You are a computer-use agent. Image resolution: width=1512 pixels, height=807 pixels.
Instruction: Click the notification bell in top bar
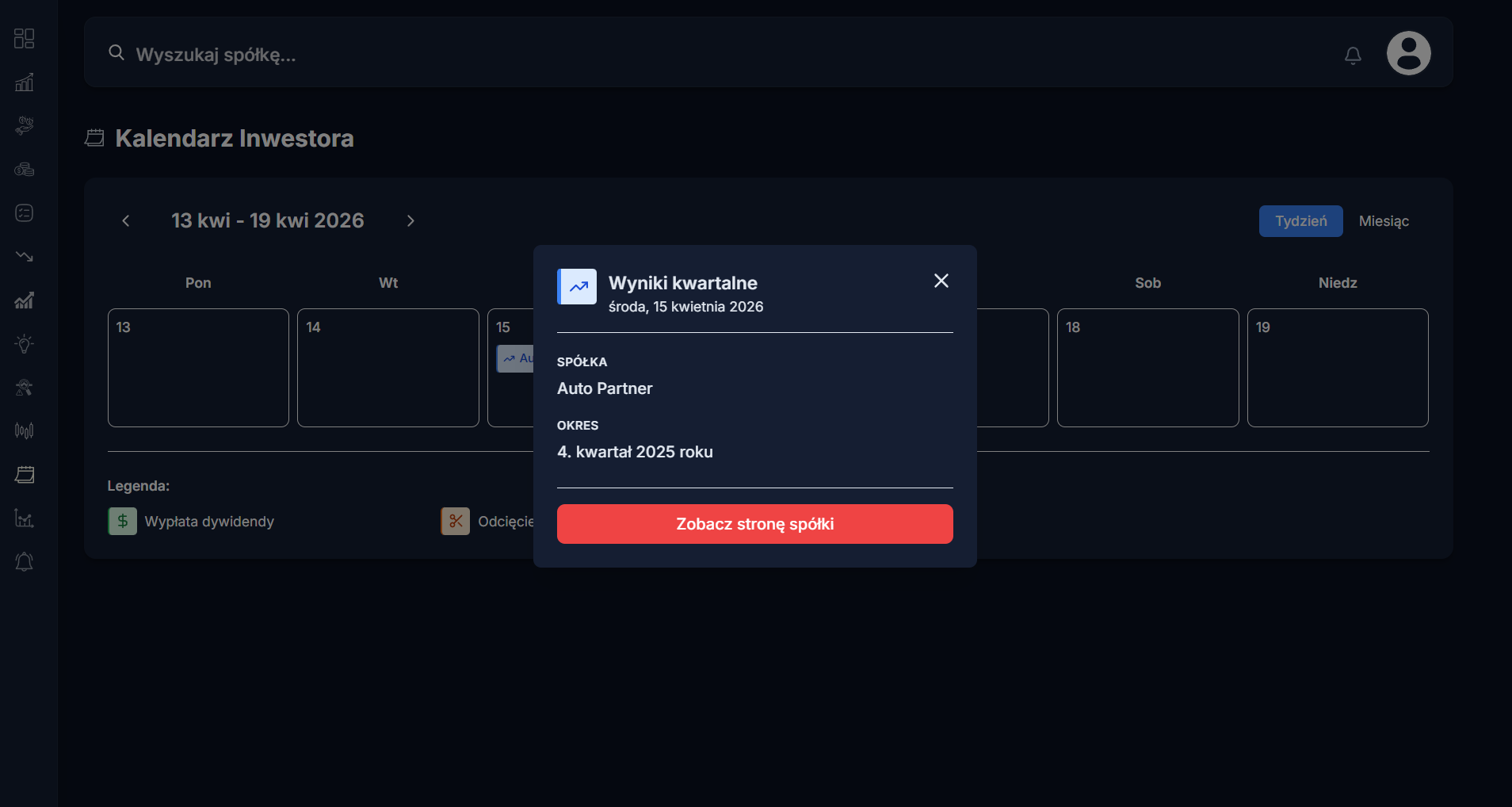click(x=1353, y=55)
